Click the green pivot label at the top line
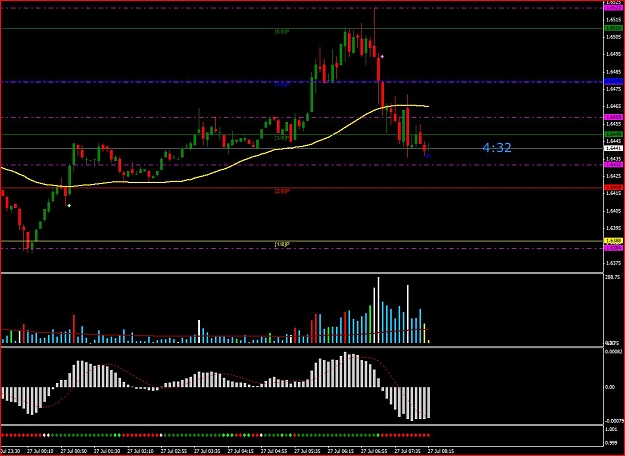Screen dimensions: 625x456 click(x=282, y=32)
